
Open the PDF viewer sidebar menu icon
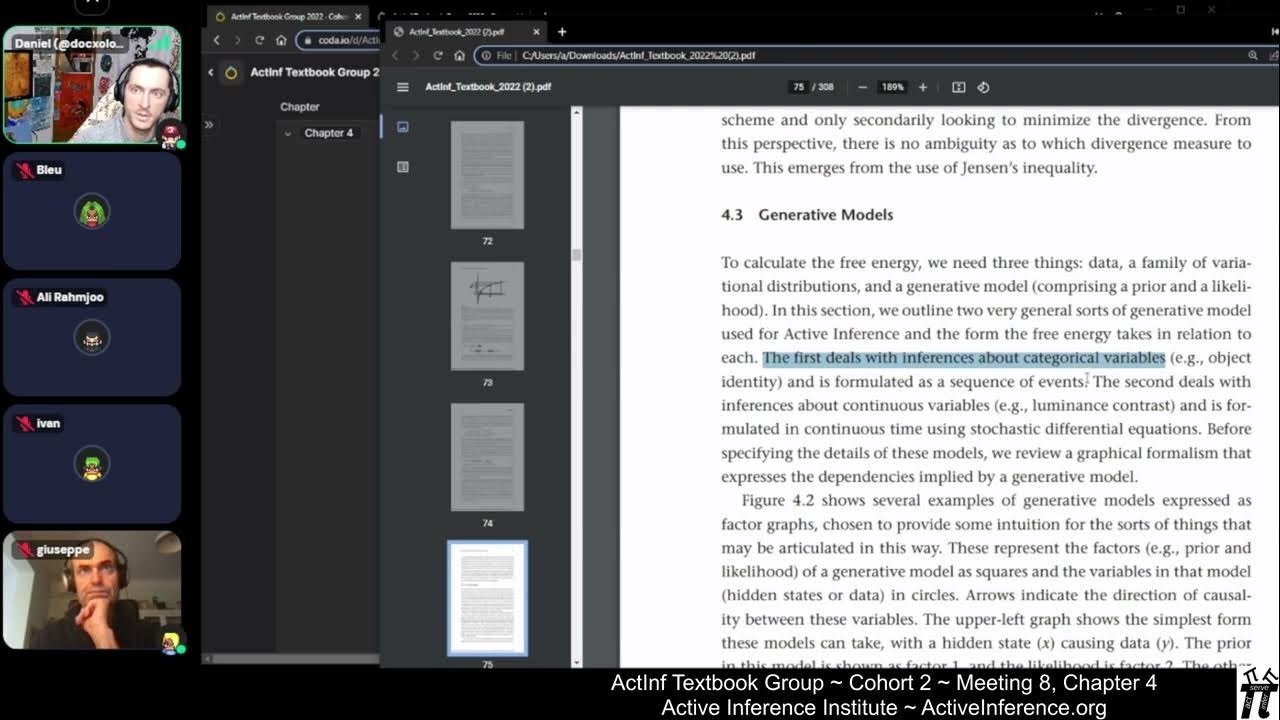tap(402, 87)
